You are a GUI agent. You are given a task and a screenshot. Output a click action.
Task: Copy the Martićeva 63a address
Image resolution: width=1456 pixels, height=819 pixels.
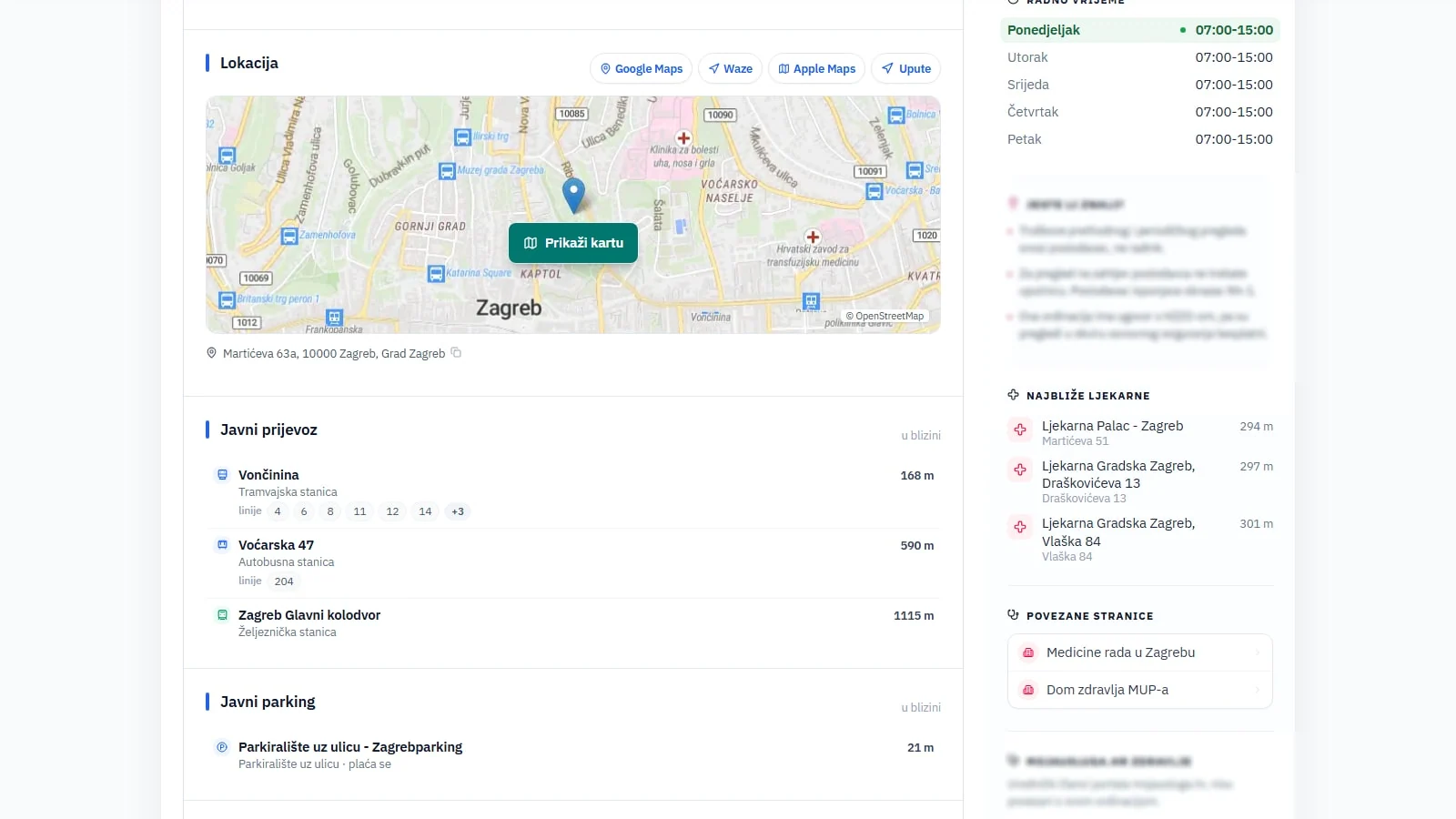(457, 353)
